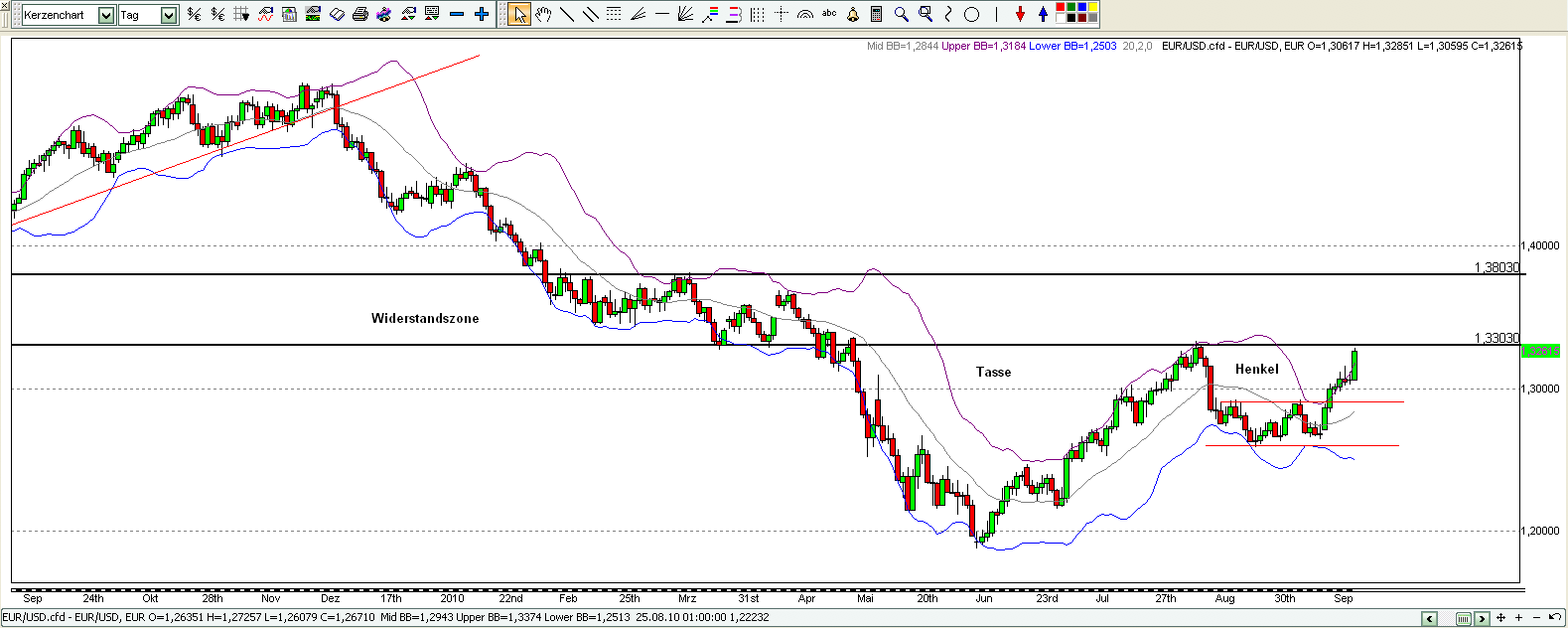Screen dimensions: 1568x628
Task: Click the blue minus zoom-out button
Action: (457, 14)
